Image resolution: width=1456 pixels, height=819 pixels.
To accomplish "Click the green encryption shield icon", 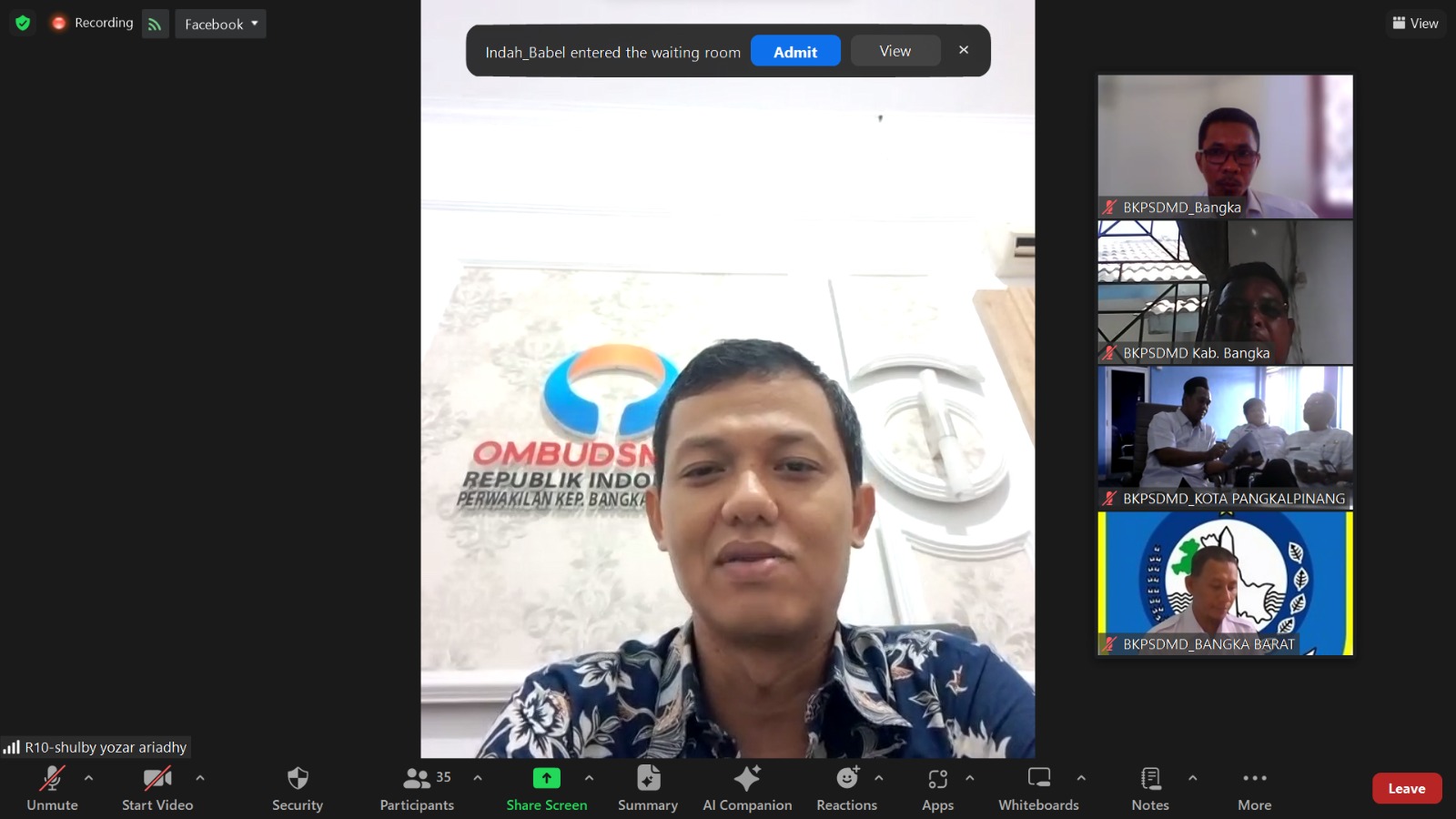I will pos(23,23).
